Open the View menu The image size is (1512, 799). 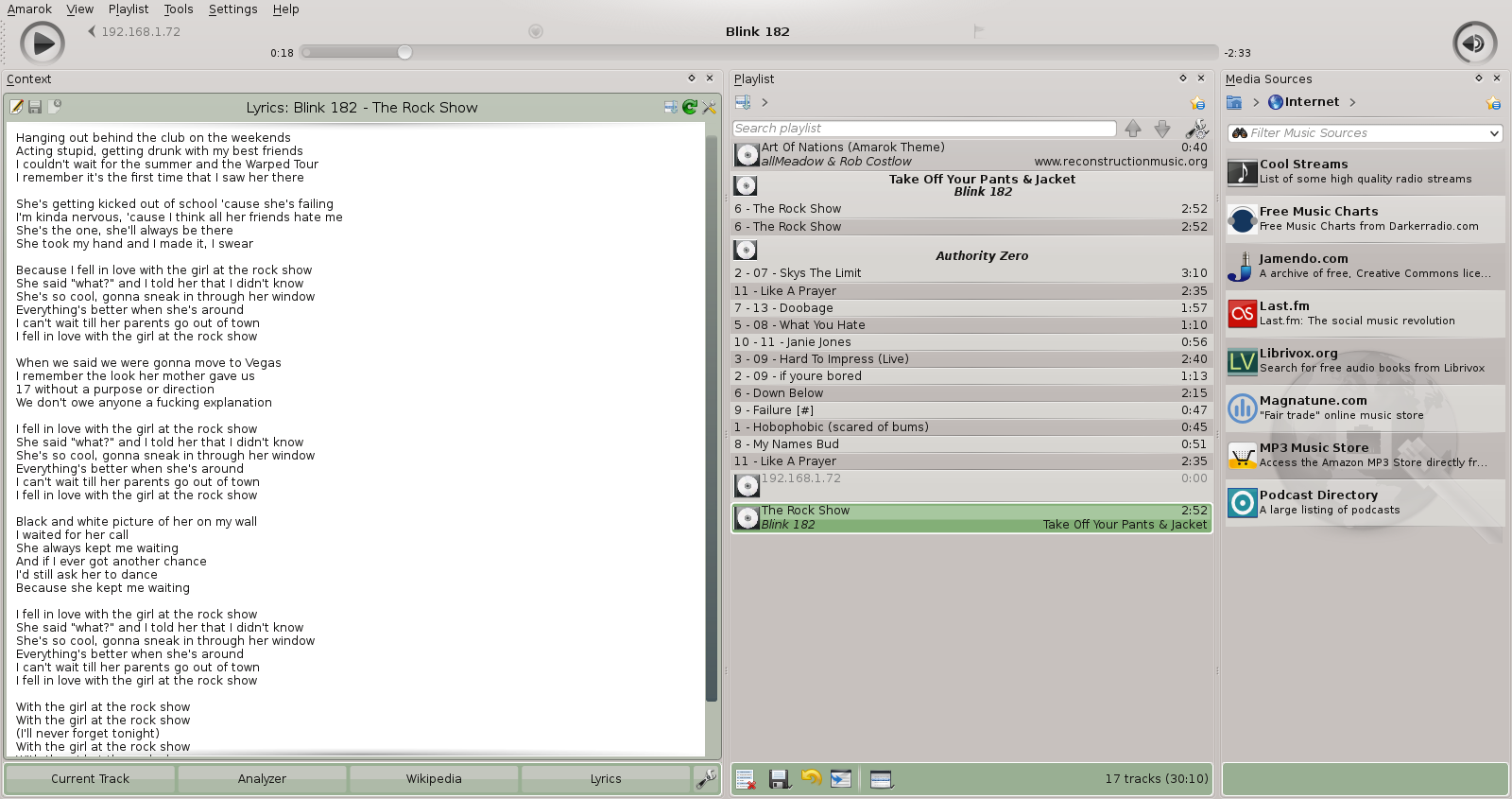(80, 9)
